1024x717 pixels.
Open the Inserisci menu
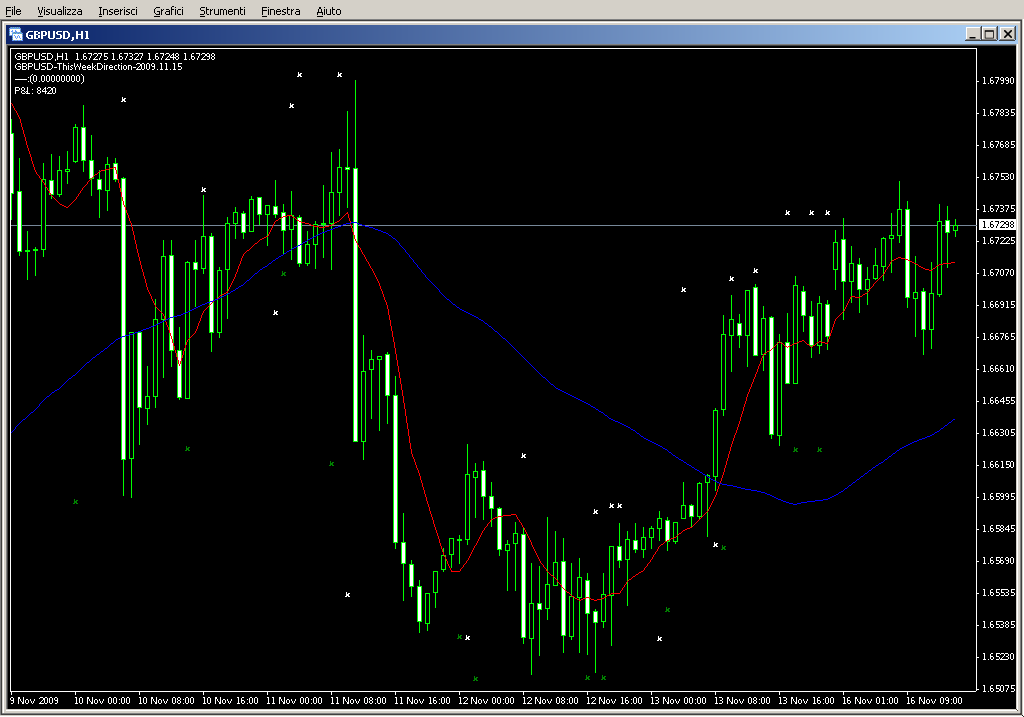click(x=118, y=11)
